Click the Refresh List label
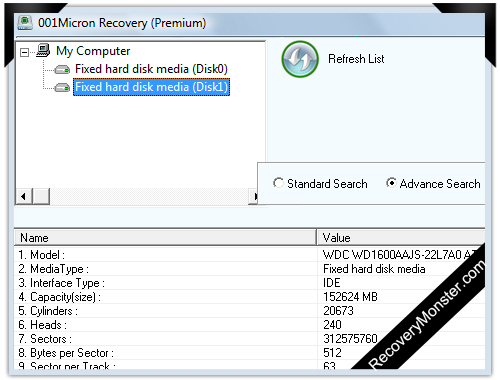 tap(356, 59)
